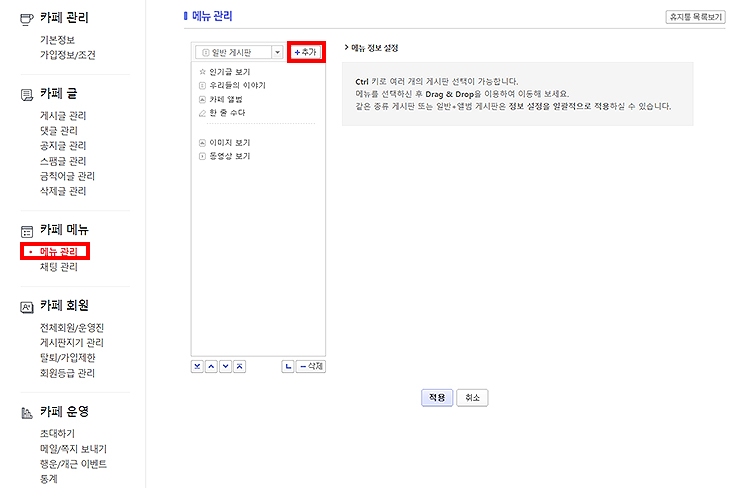Open 메일/쪽지 보내기 in the sidebar
740x488 pixels.
pos(73,448)
